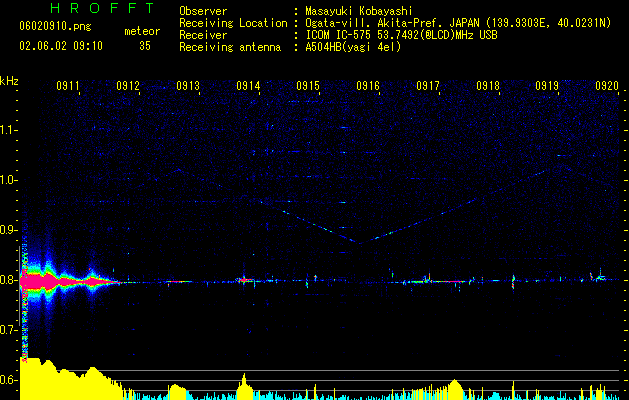Click the A504HB(yagi 4el) antenna text
The image size is (629, 400).
(x=353, y=47)
